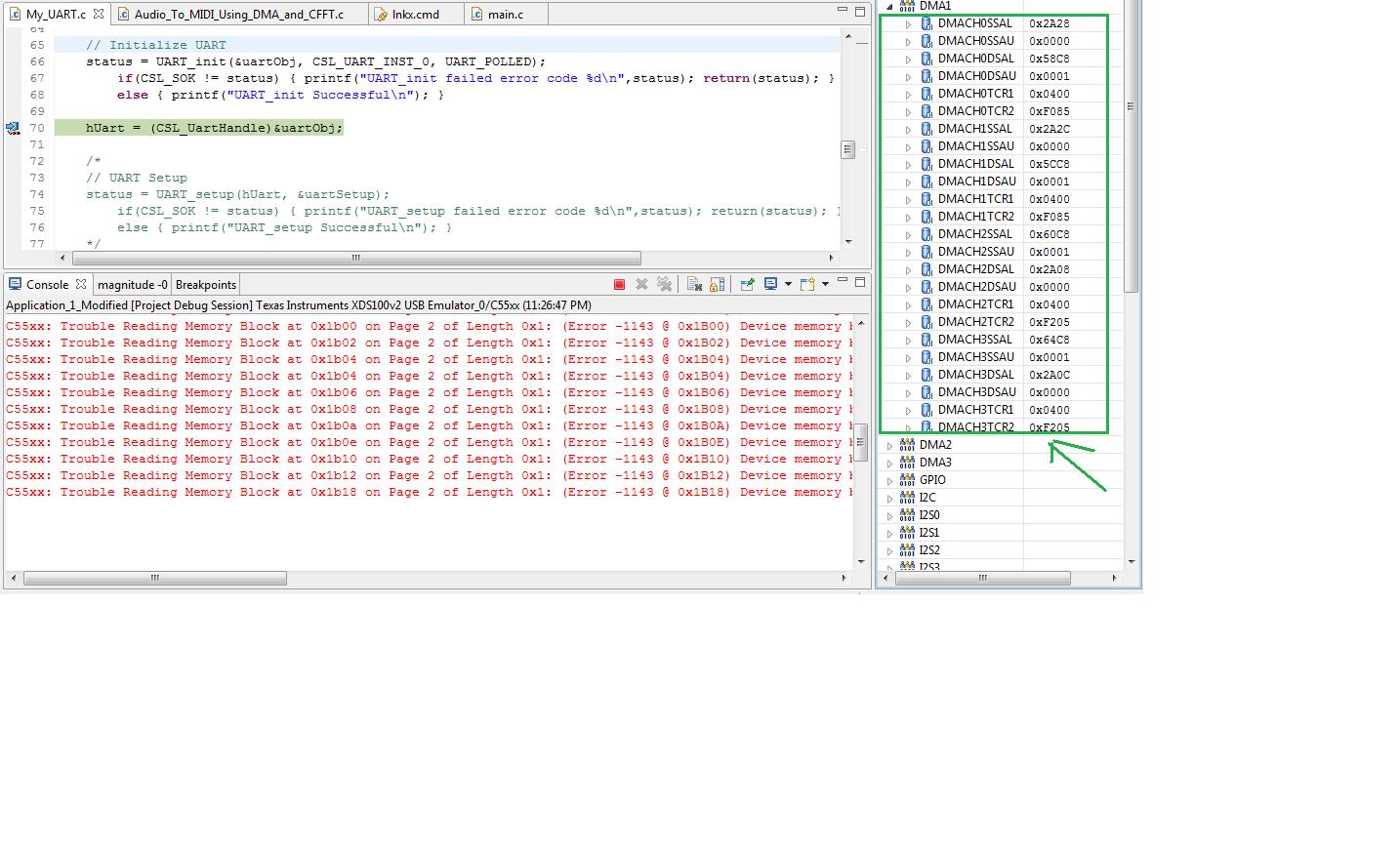
Task: Switch to the My_UART.c editor tab
Action: [56, 15]
